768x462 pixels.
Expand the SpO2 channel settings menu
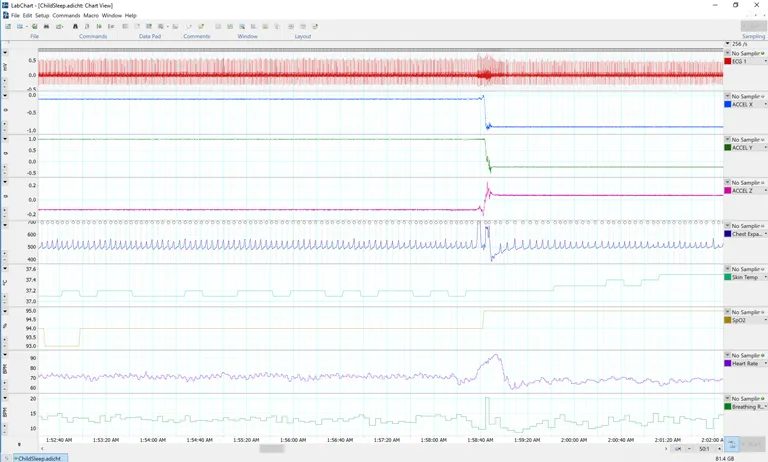tap(727, 312)
